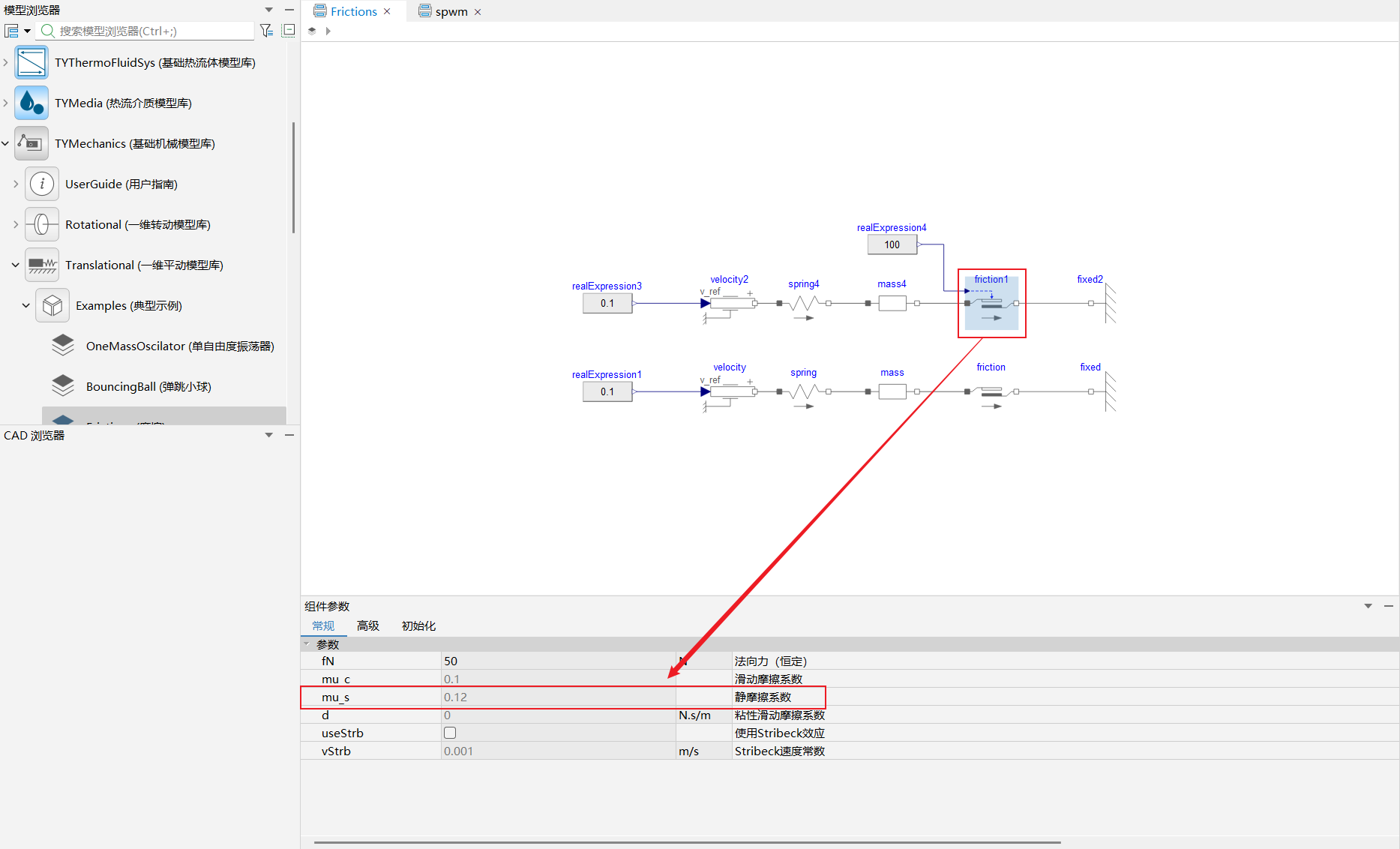Enable the useStrb checkbox

[x=450, y=733]
